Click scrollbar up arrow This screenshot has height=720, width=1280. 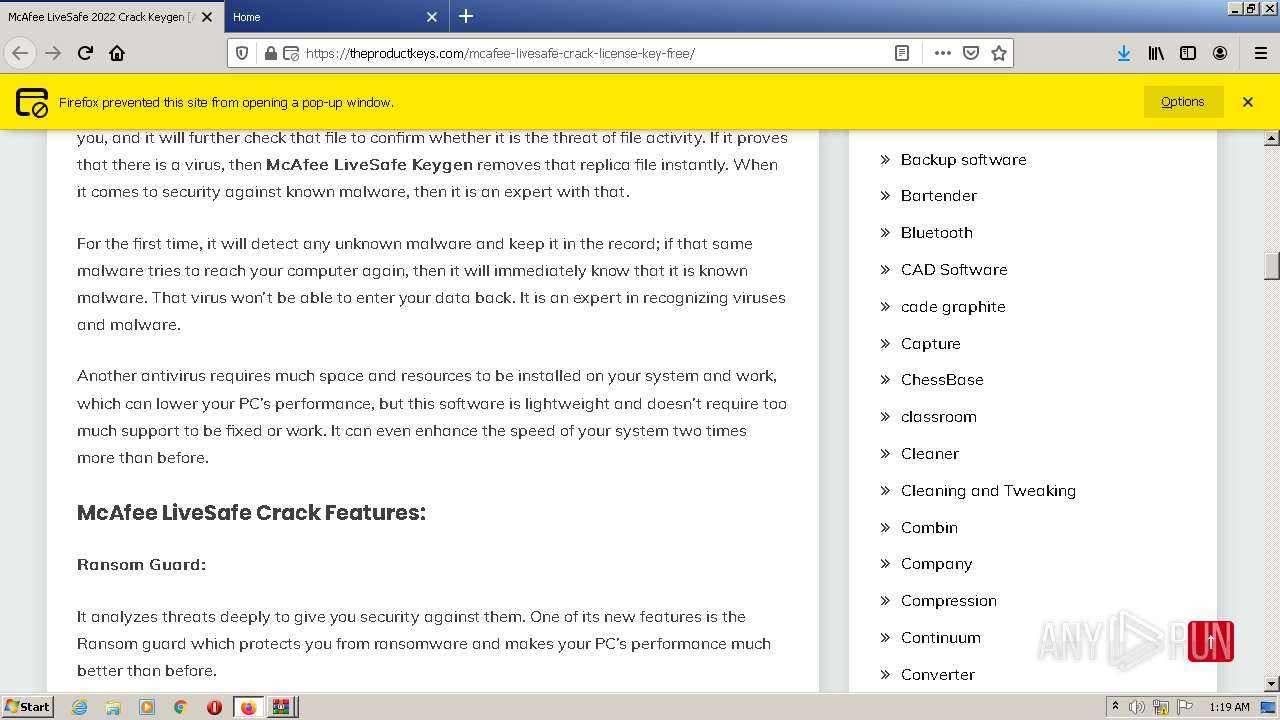pyautogui.click(x=1272, y=138)
